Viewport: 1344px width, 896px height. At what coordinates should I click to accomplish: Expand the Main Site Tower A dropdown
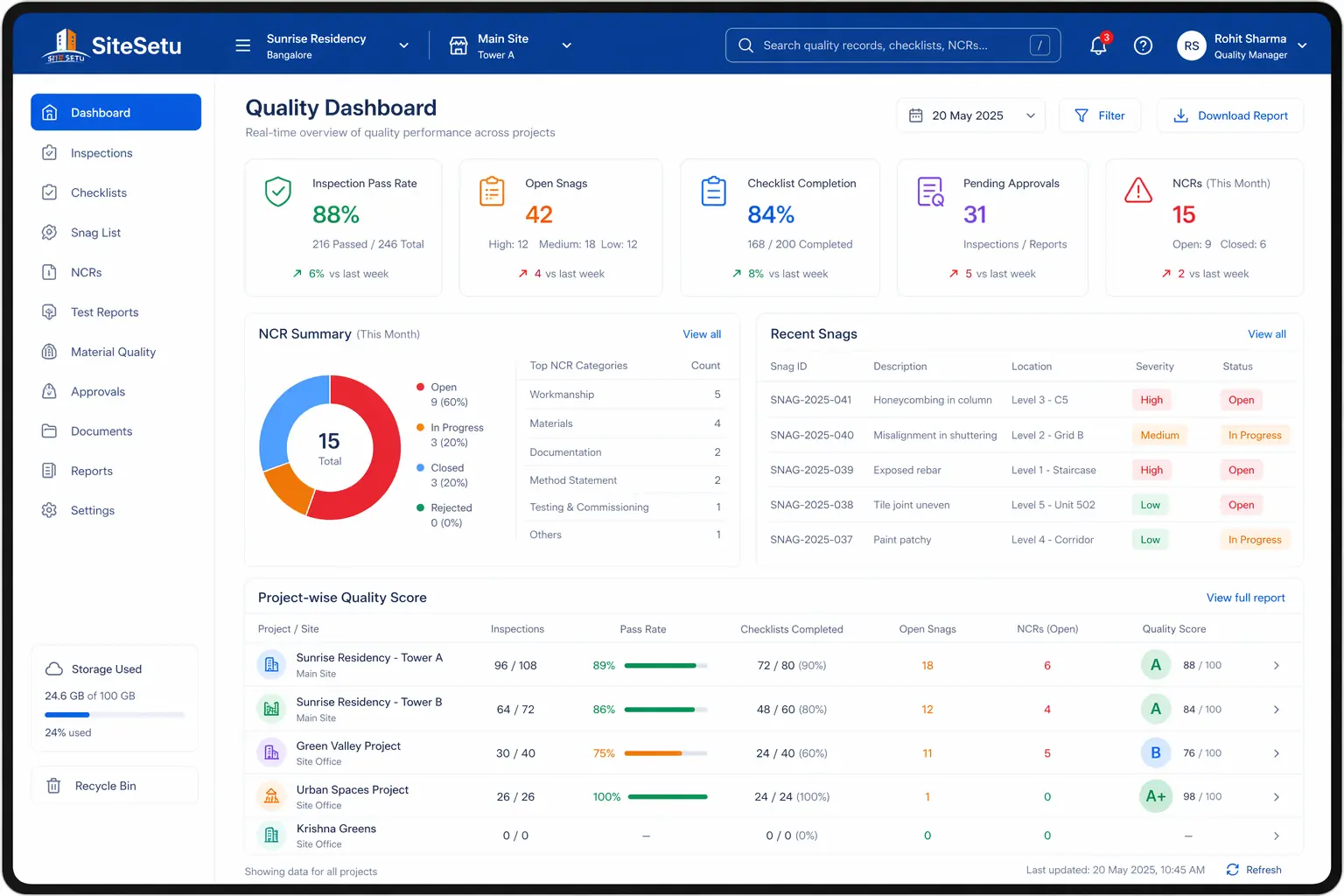point(566,45)
